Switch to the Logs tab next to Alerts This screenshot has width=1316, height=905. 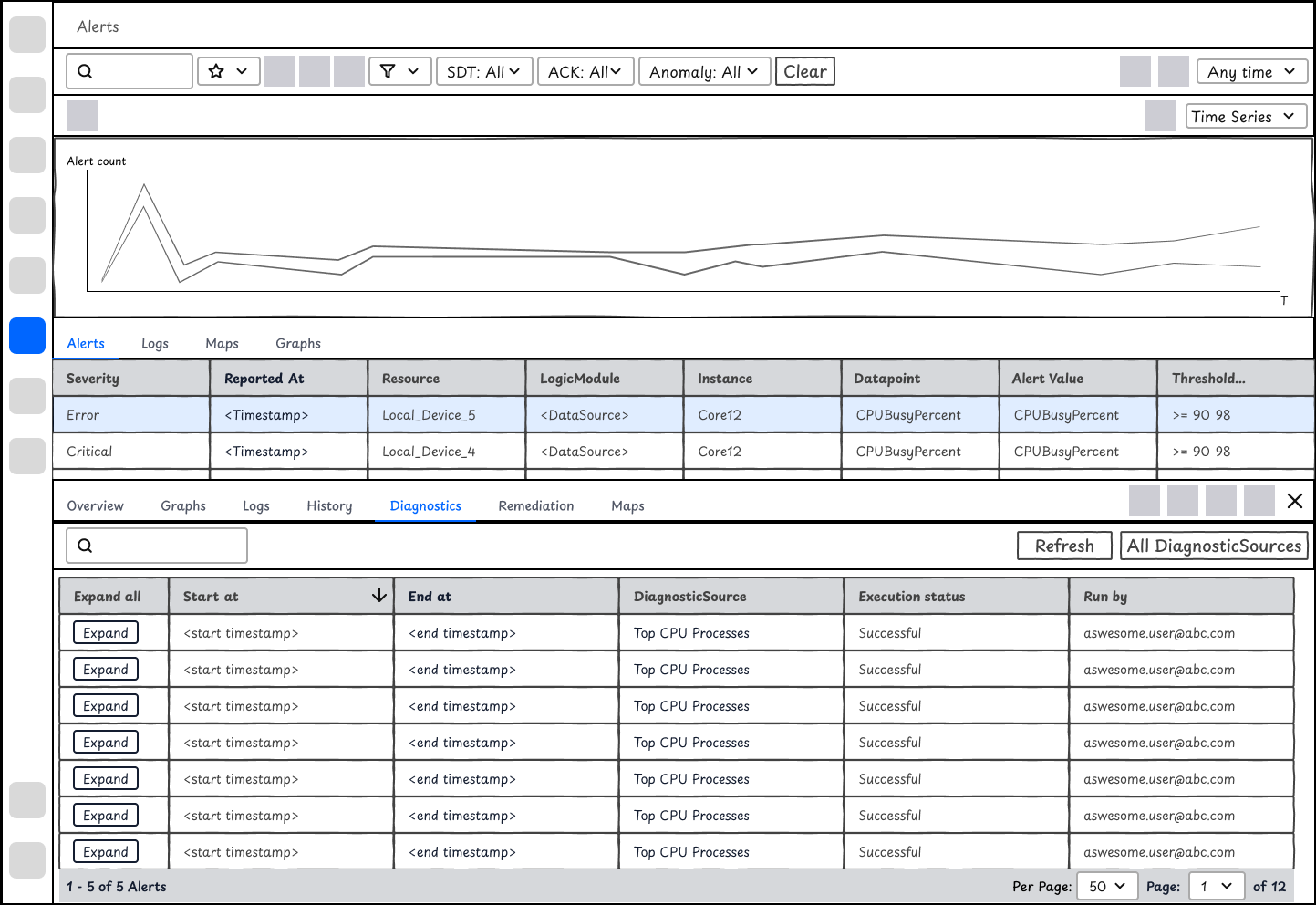point(155,343)
